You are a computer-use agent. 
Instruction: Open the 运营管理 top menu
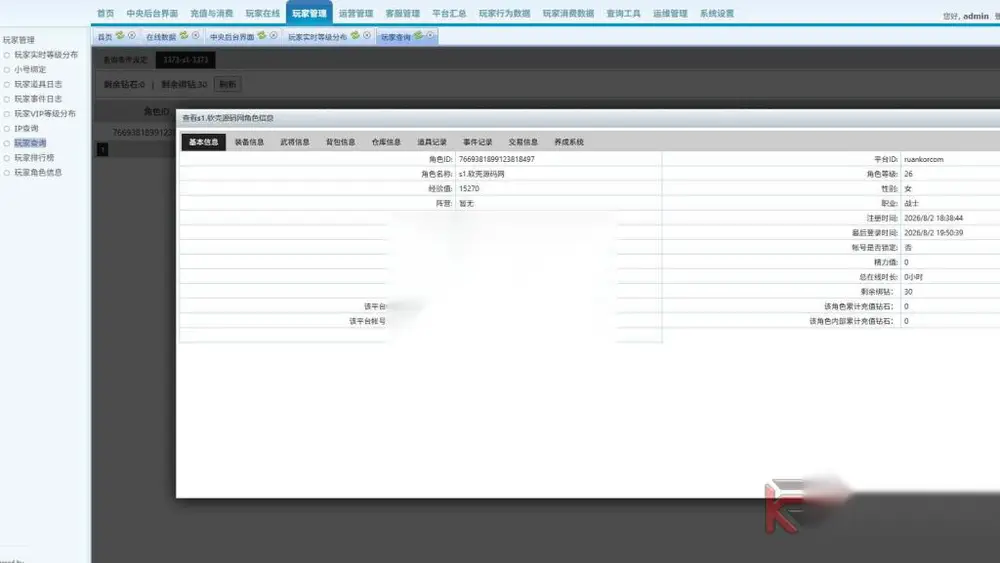click(356, 13)
